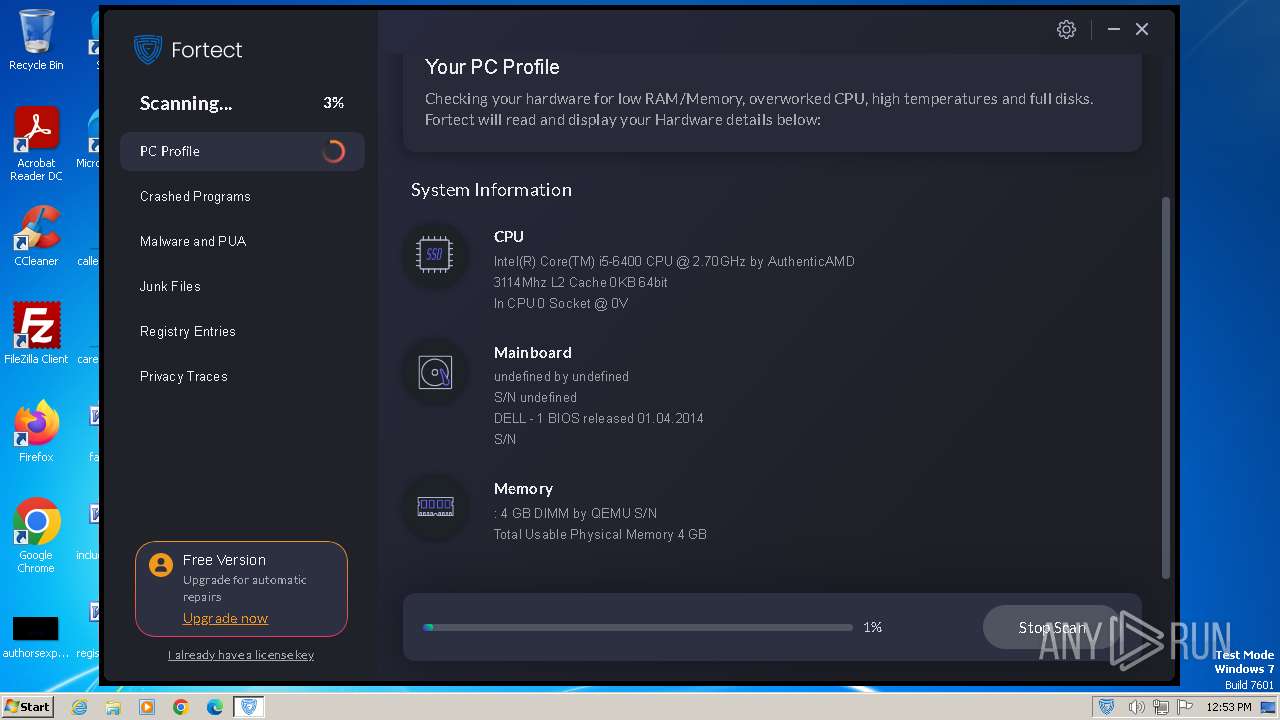Click the 12:53 PM taskbar clock

[x=1228, y=707]
